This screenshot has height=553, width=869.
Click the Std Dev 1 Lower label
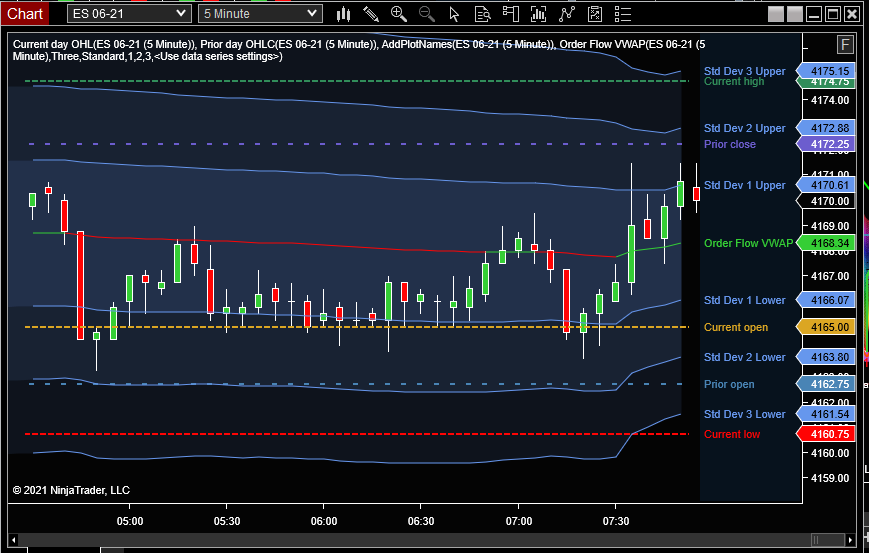744,300
